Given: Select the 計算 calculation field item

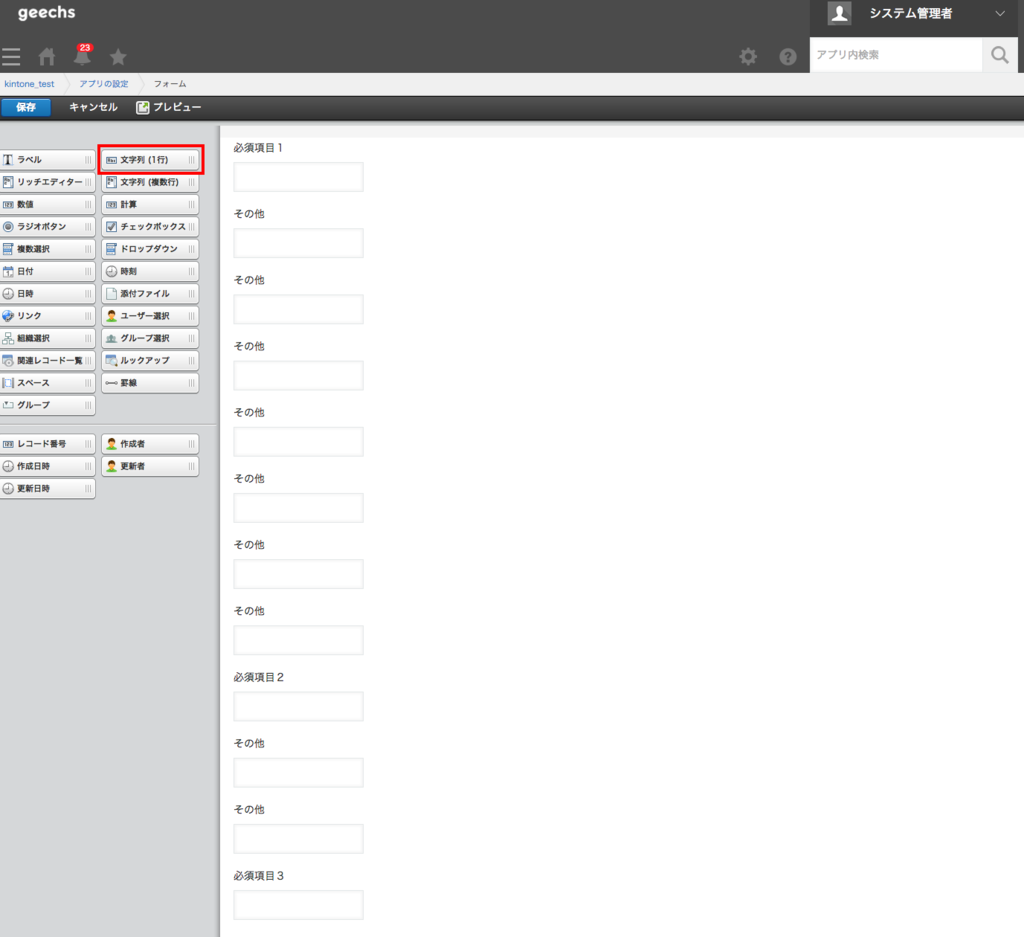Looking at the screenshot, I should (150, 204).
